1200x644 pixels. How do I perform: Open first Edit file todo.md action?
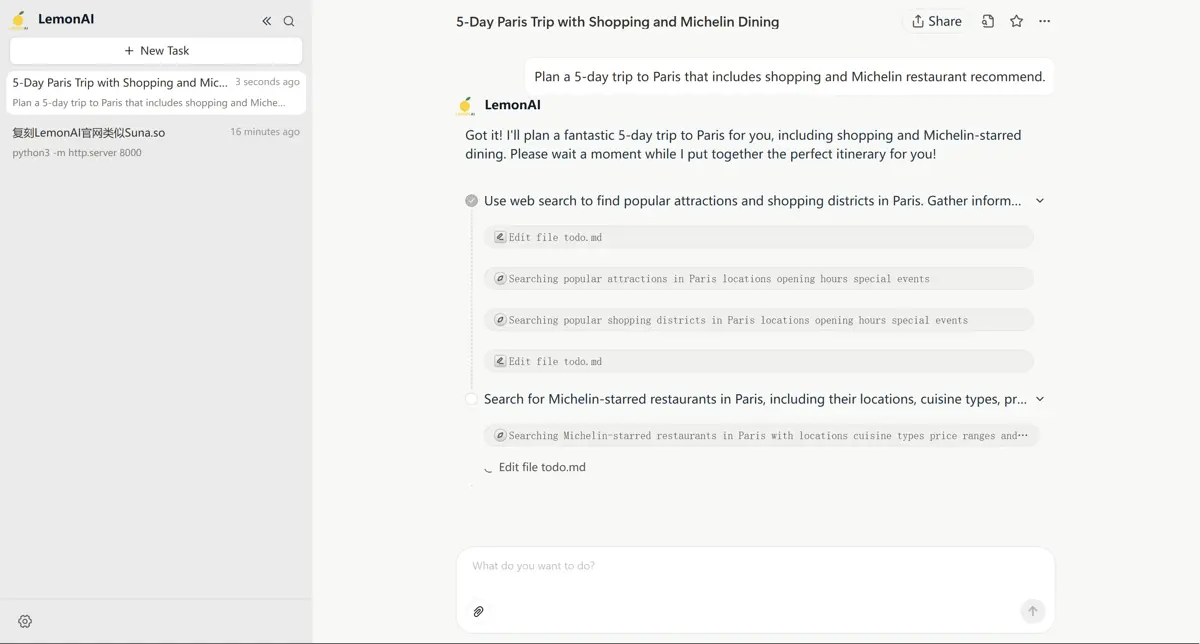(x=758, y=237)
